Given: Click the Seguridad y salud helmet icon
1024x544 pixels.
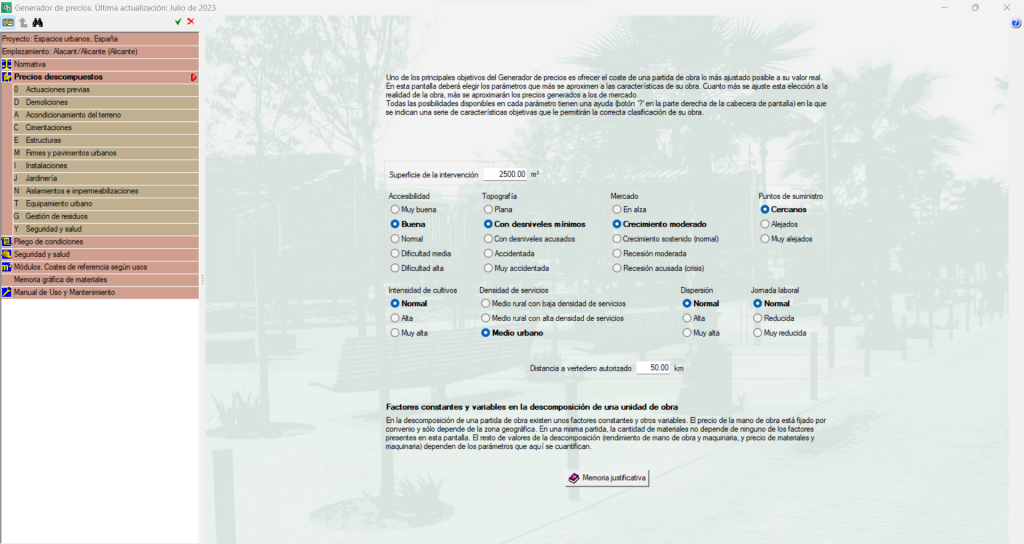Looking at the screenshot, I should pos(7,254).
